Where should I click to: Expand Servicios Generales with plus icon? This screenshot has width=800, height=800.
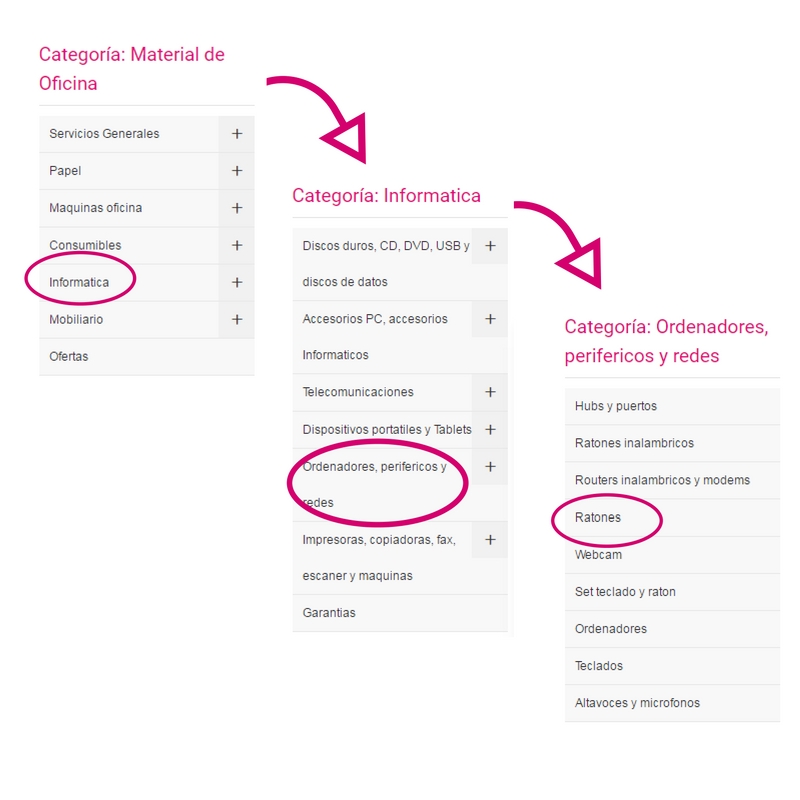(x=237, y=134)
